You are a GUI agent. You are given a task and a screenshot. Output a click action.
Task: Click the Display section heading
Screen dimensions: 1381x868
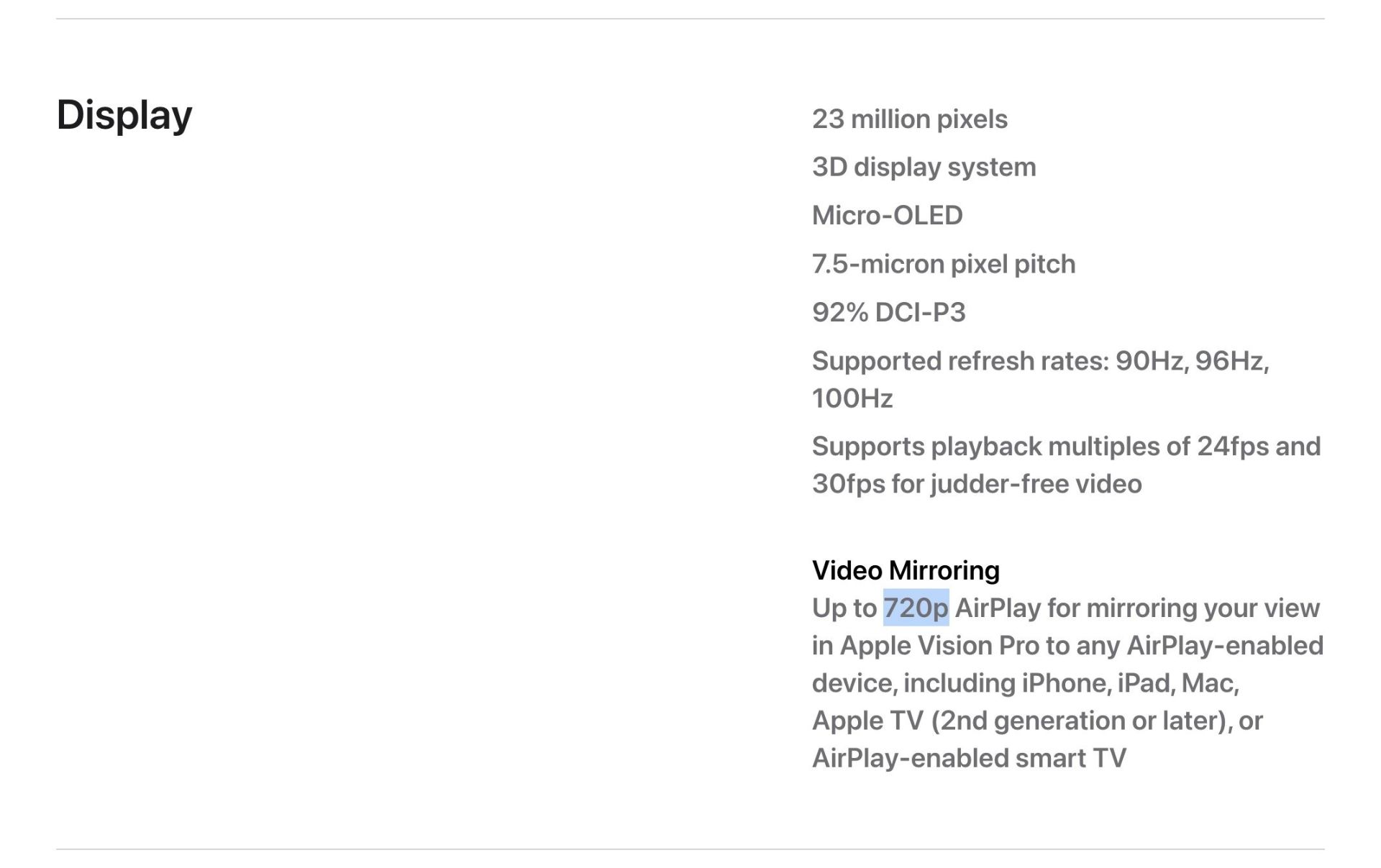coord(124,115)
